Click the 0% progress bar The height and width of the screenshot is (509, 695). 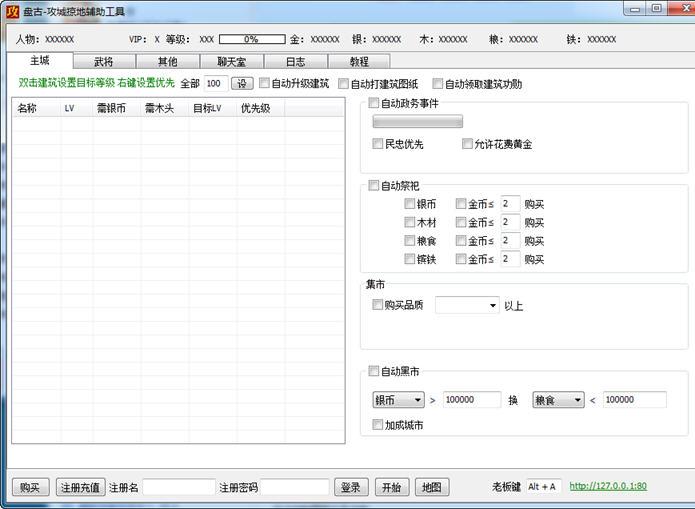pos(251,39)
